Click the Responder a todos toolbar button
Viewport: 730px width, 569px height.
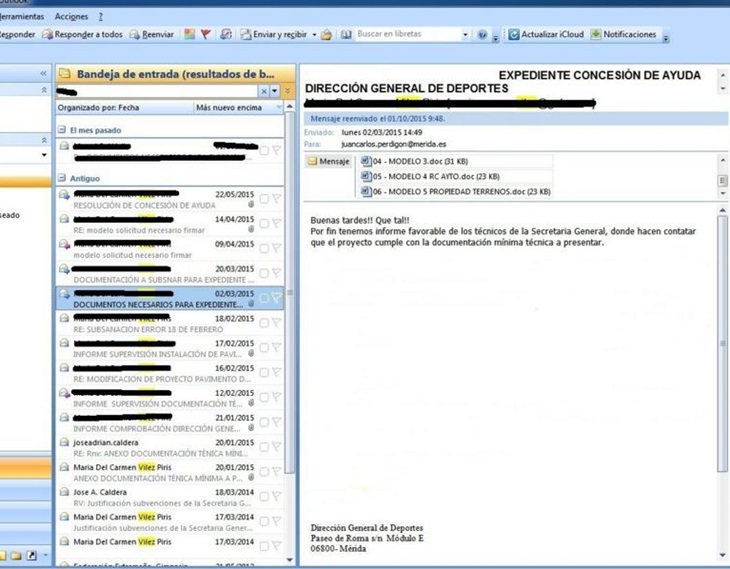82,34
